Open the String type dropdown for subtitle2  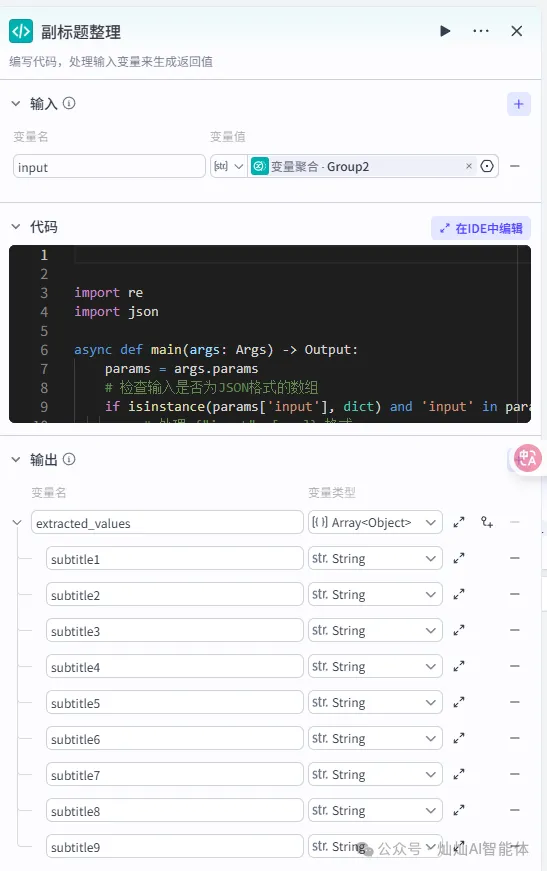click(375, 595)
